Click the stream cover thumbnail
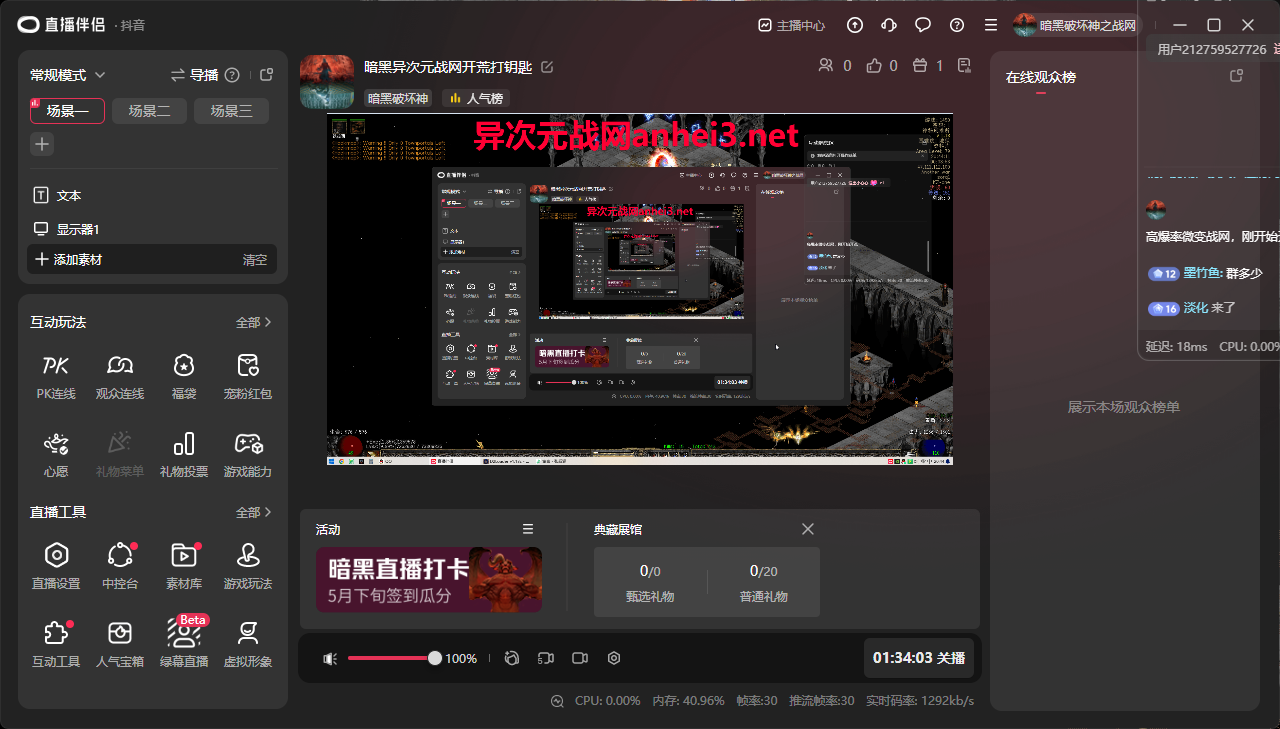The height and width of the screenshot is (729, 1280). pos(327,81)
